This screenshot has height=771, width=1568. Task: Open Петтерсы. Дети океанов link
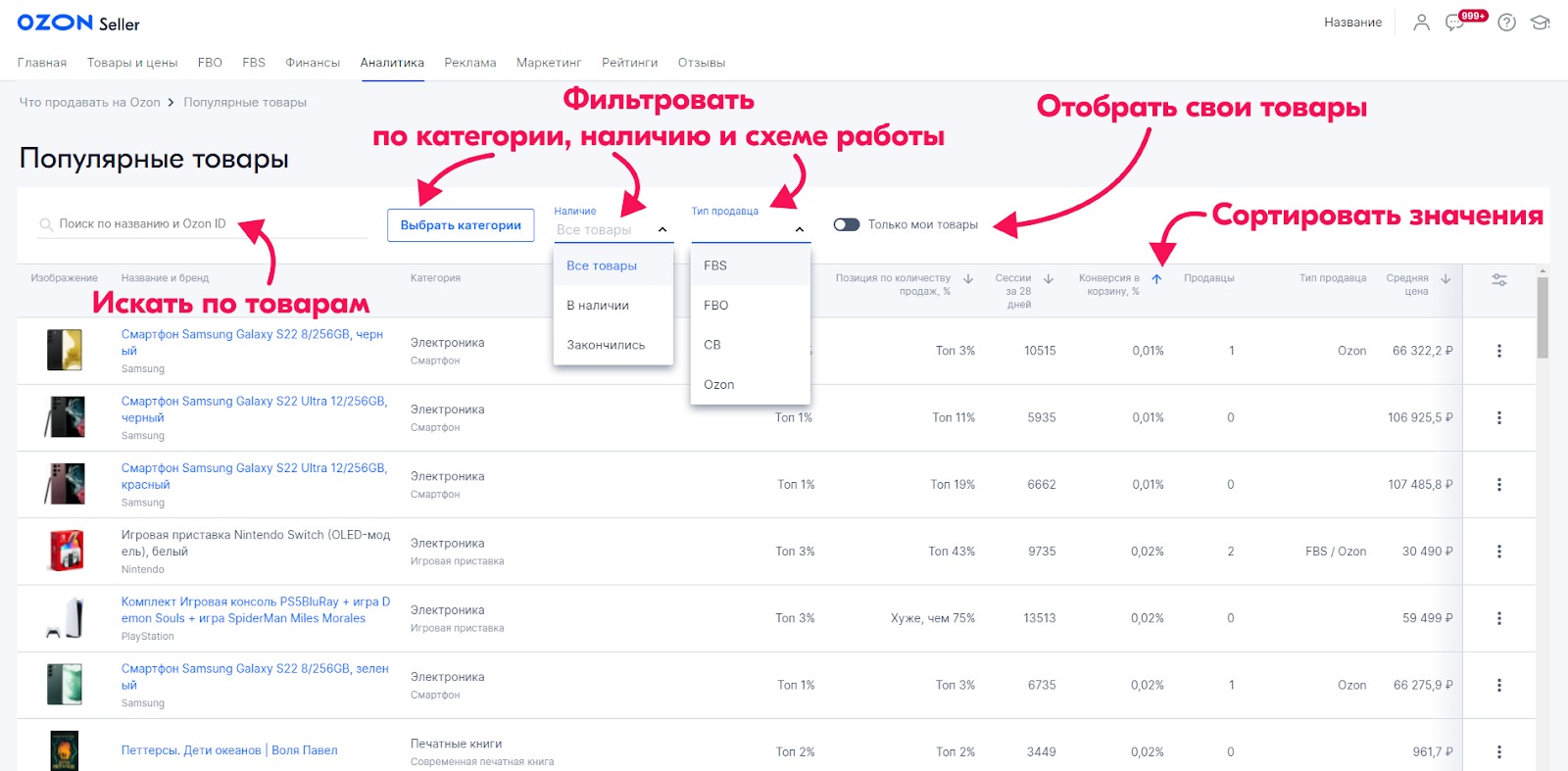[x=191, y=750]
